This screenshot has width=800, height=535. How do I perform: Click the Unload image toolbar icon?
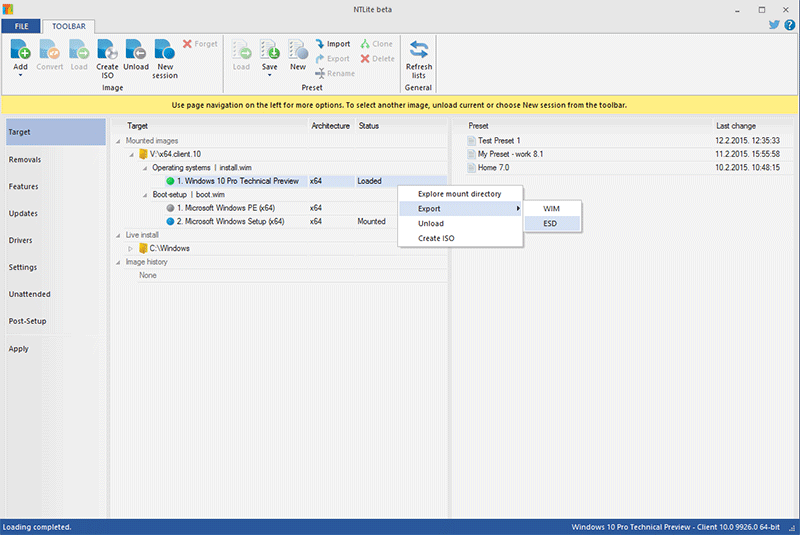tap(136, 50)
